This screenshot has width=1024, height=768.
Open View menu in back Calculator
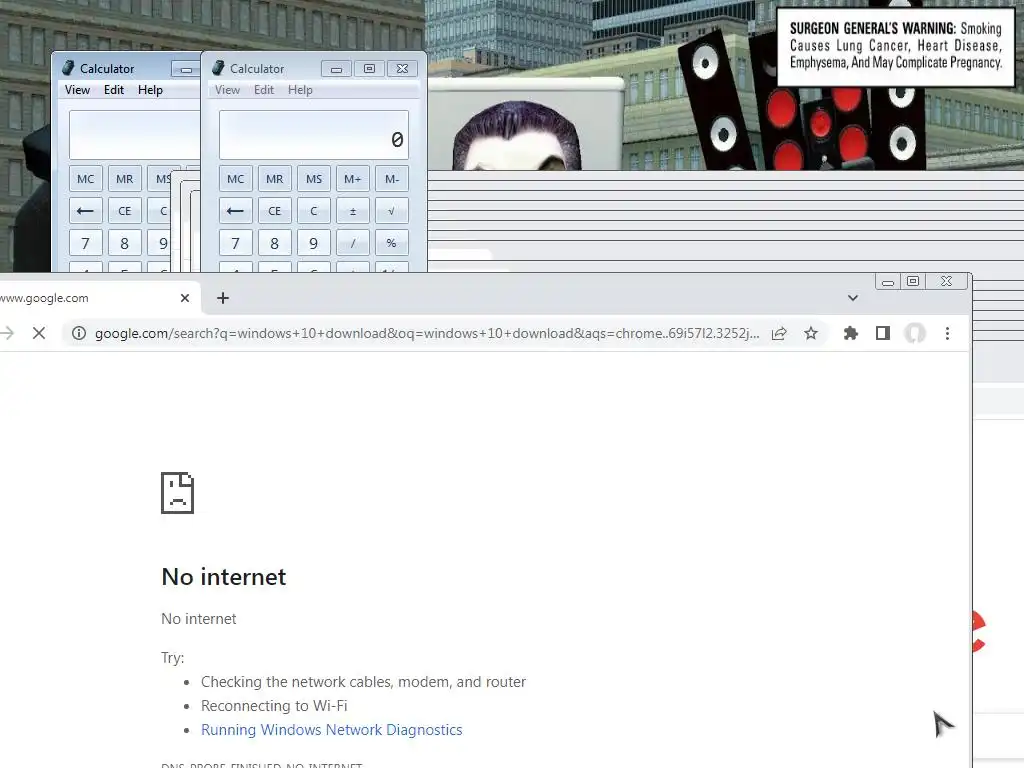(77, 89)
